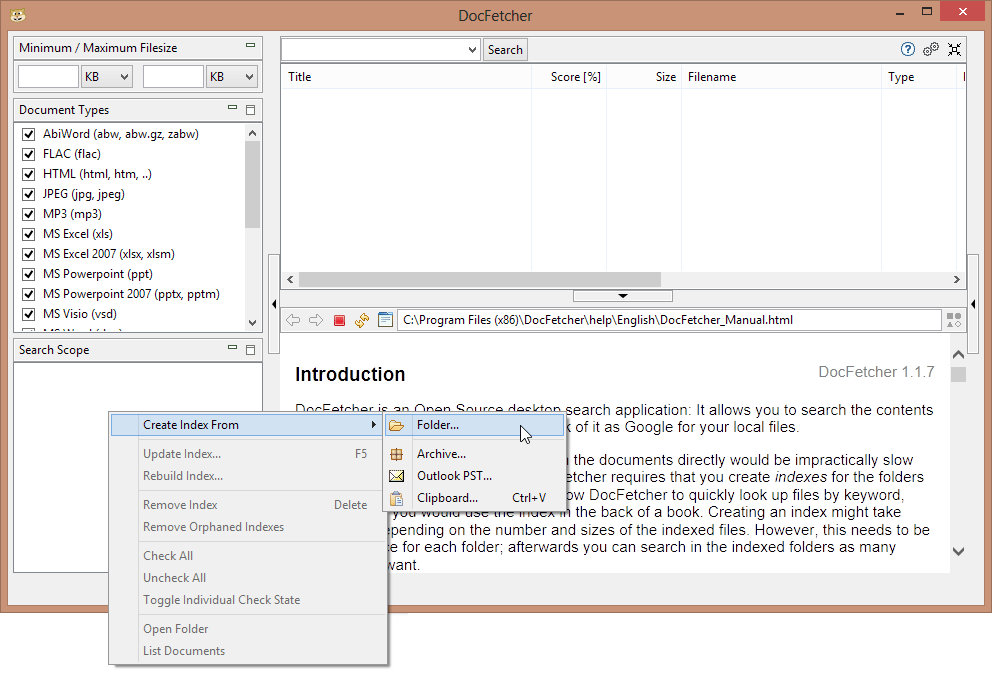
Task: Uncheck FLAC document type
Action: (x=28, y=154)
